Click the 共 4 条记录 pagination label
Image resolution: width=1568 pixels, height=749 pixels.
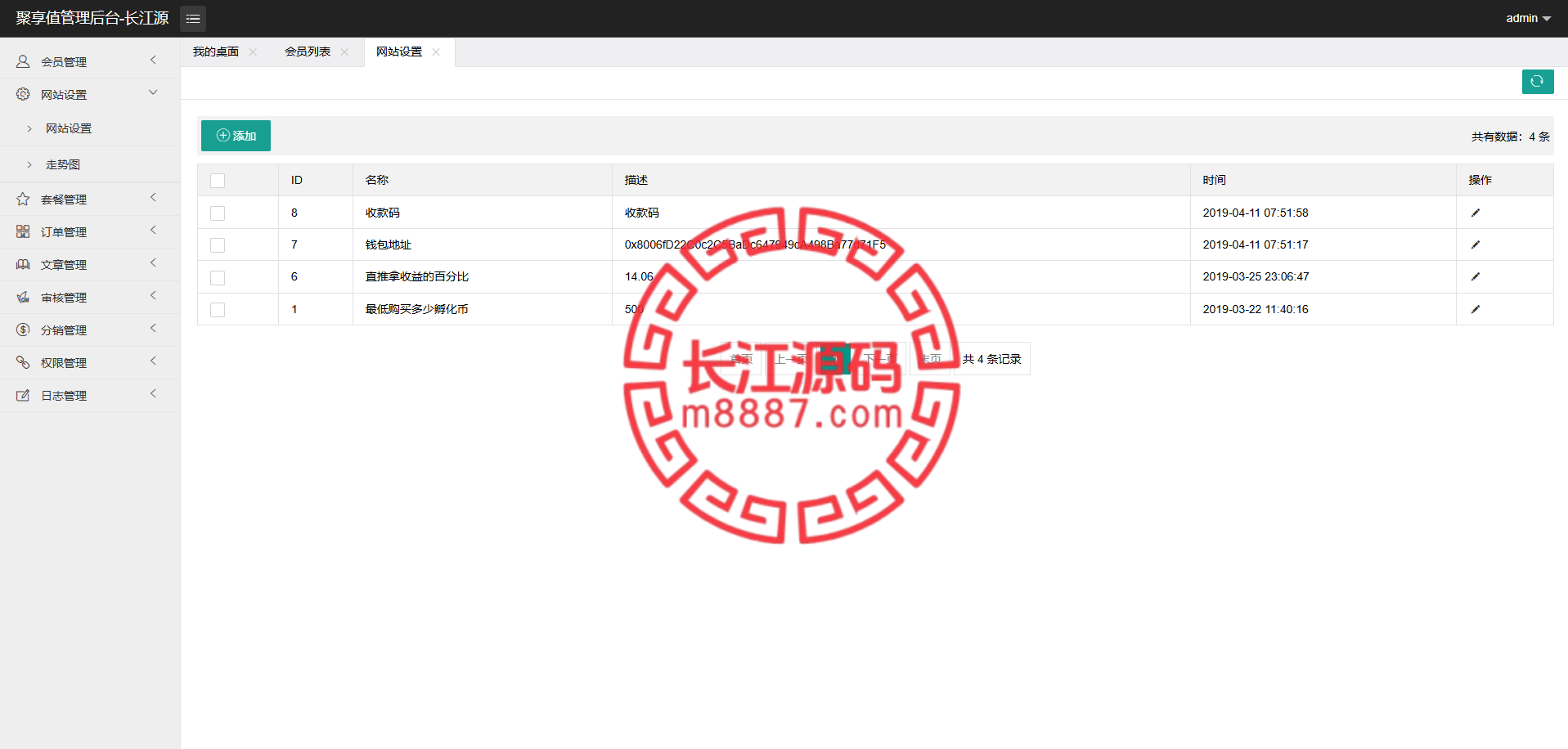pos(992,359)
